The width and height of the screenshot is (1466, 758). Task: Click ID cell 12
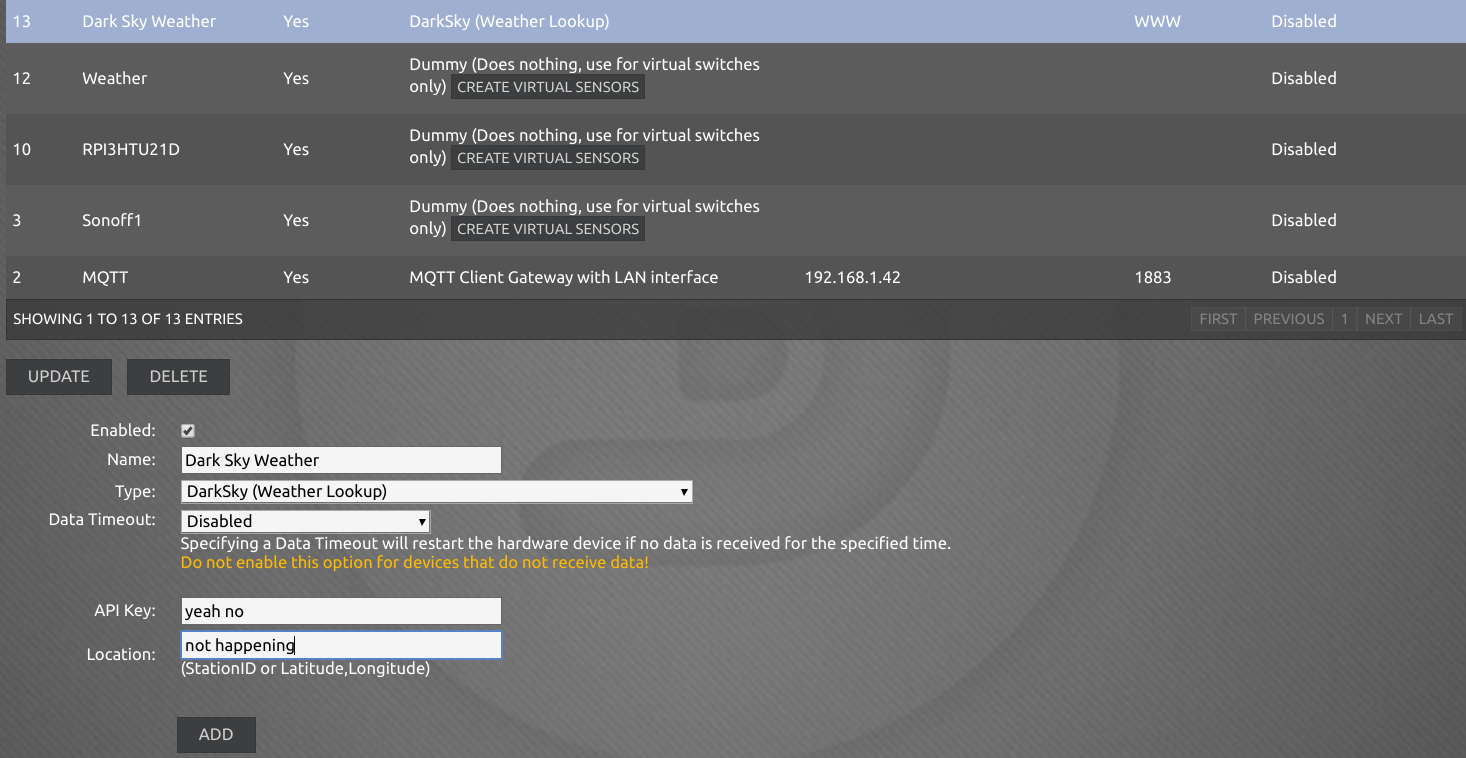22,78
